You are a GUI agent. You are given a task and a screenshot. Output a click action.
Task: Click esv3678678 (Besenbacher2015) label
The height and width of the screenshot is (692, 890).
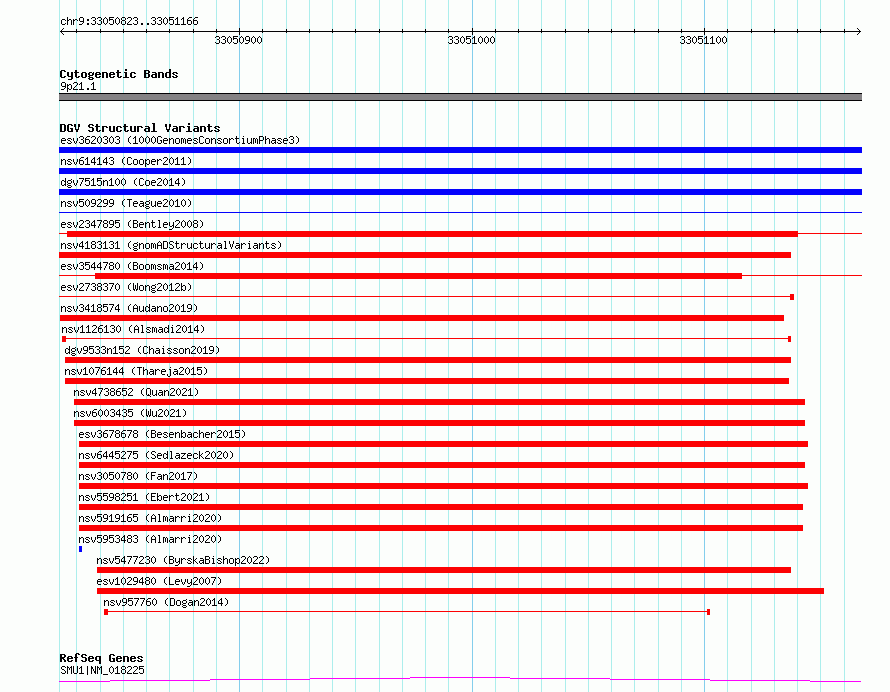click(x=162, y=434)
